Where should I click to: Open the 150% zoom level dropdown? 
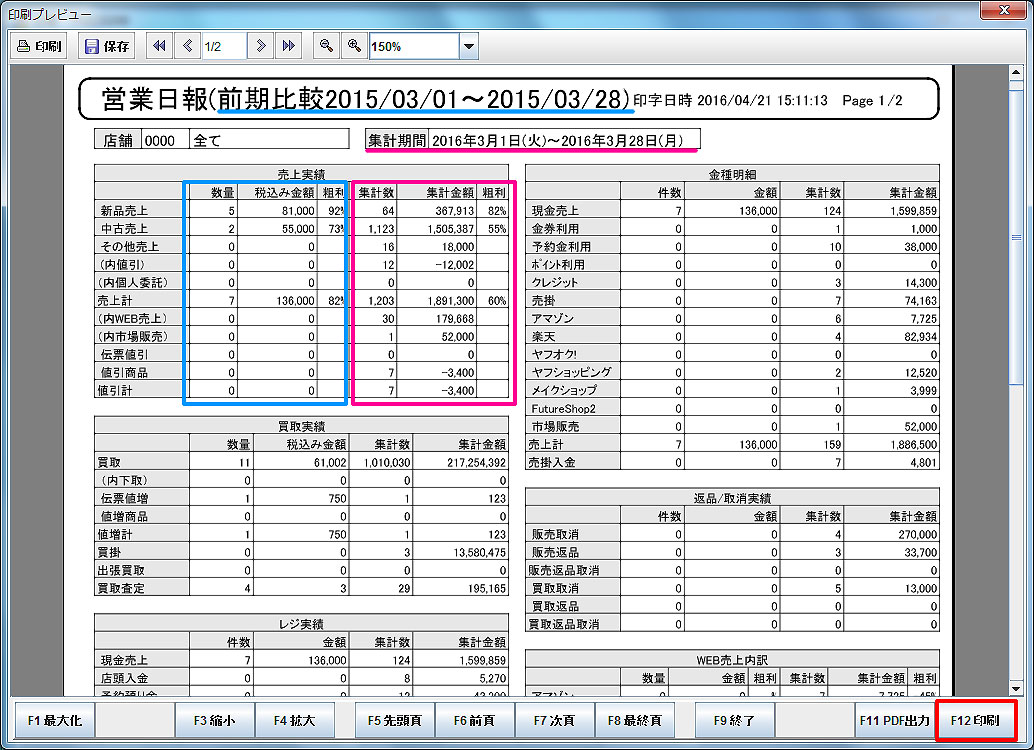(x=467, y=45)
